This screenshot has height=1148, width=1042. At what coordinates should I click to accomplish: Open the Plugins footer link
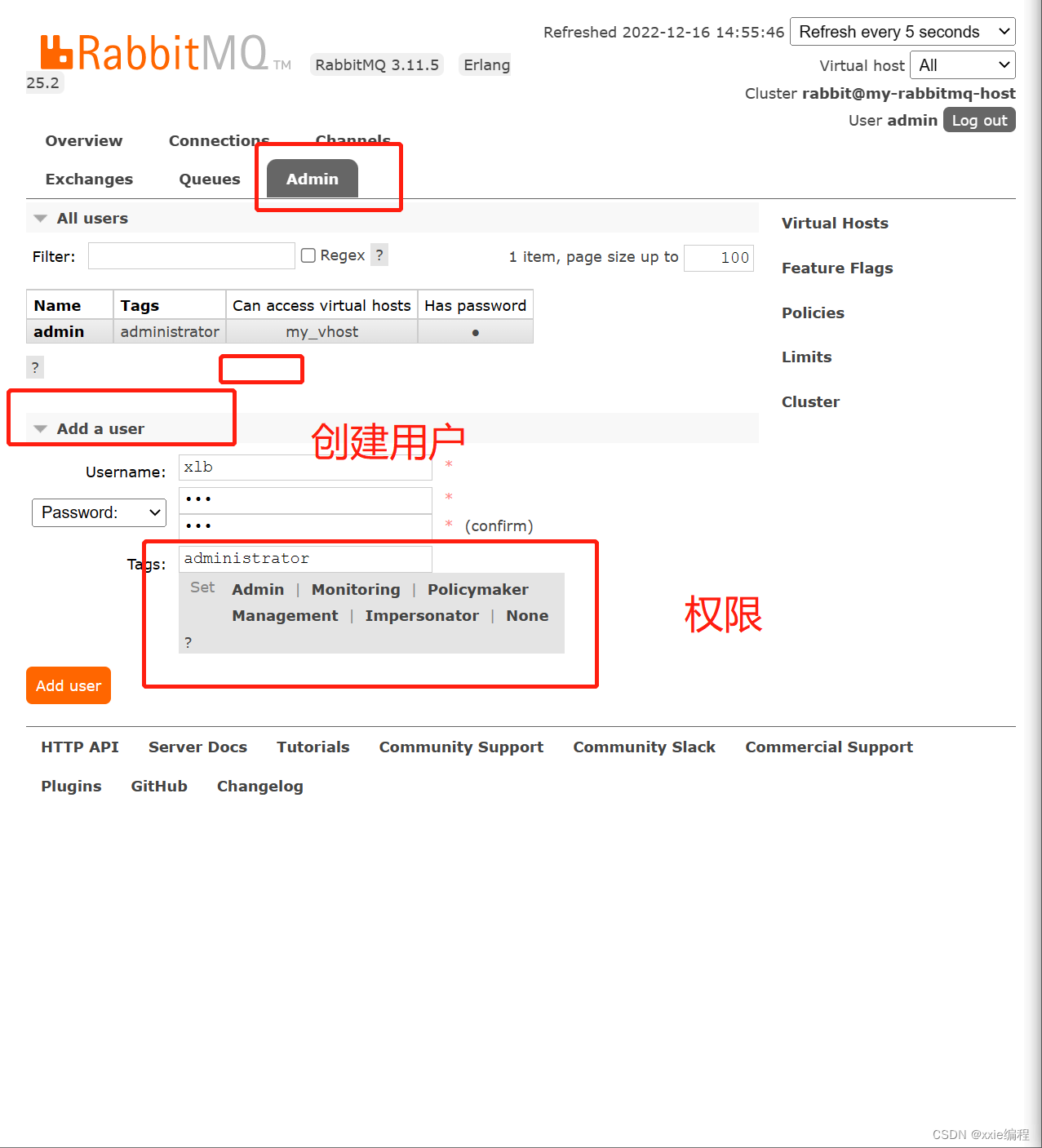click(71, 786)
